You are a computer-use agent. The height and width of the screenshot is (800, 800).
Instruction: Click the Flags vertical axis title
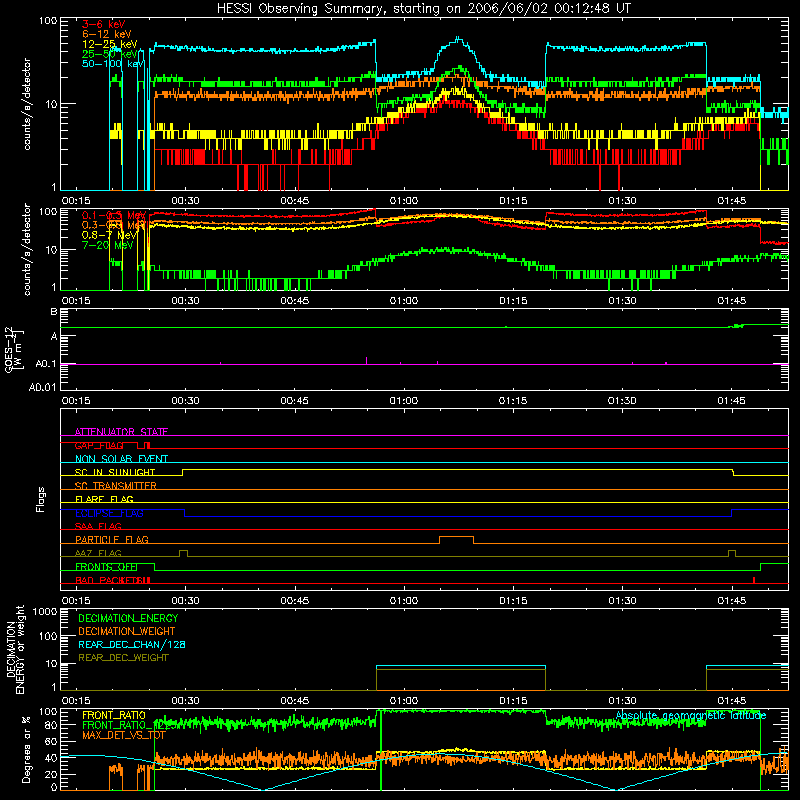click(x=41, y=499)
